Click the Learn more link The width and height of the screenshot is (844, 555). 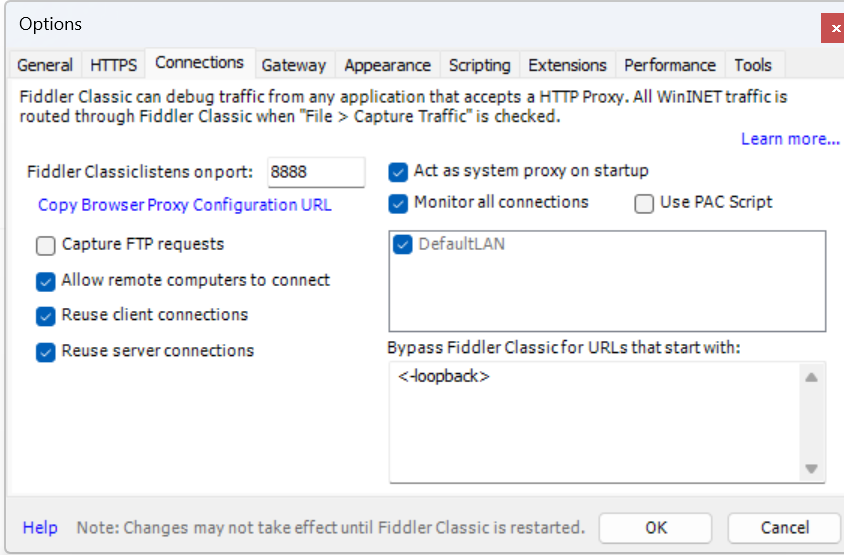(x=790, y=139)
